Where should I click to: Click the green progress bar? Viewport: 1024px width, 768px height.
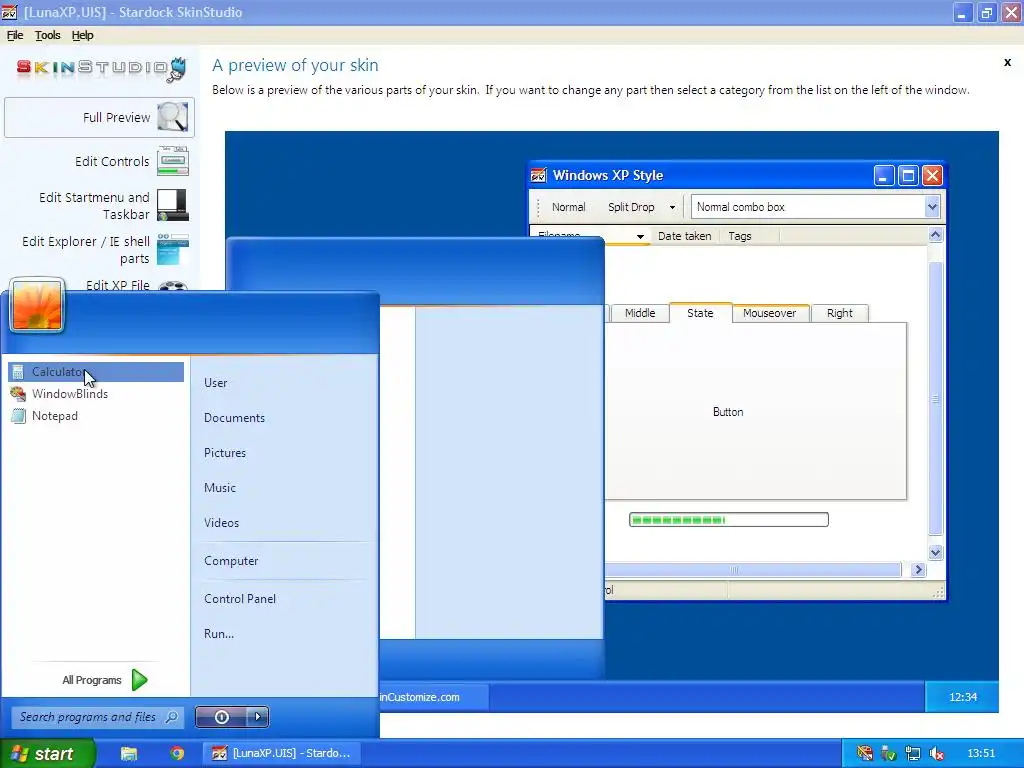coord(729,520)
